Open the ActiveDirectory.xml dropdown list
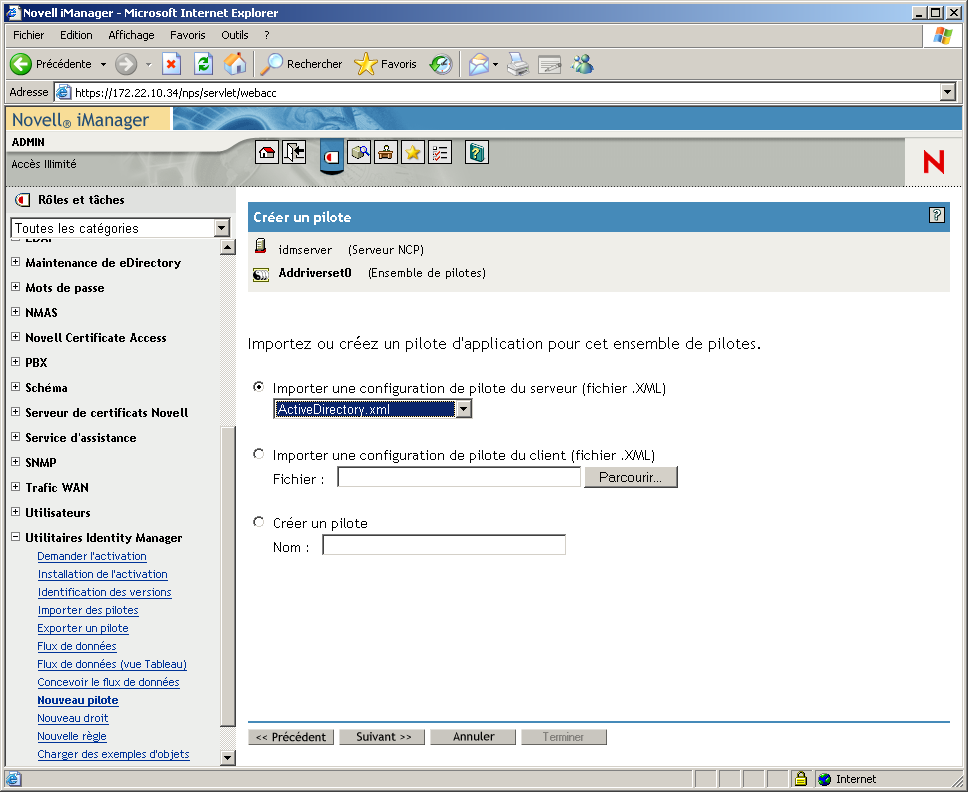 [463, 408]
